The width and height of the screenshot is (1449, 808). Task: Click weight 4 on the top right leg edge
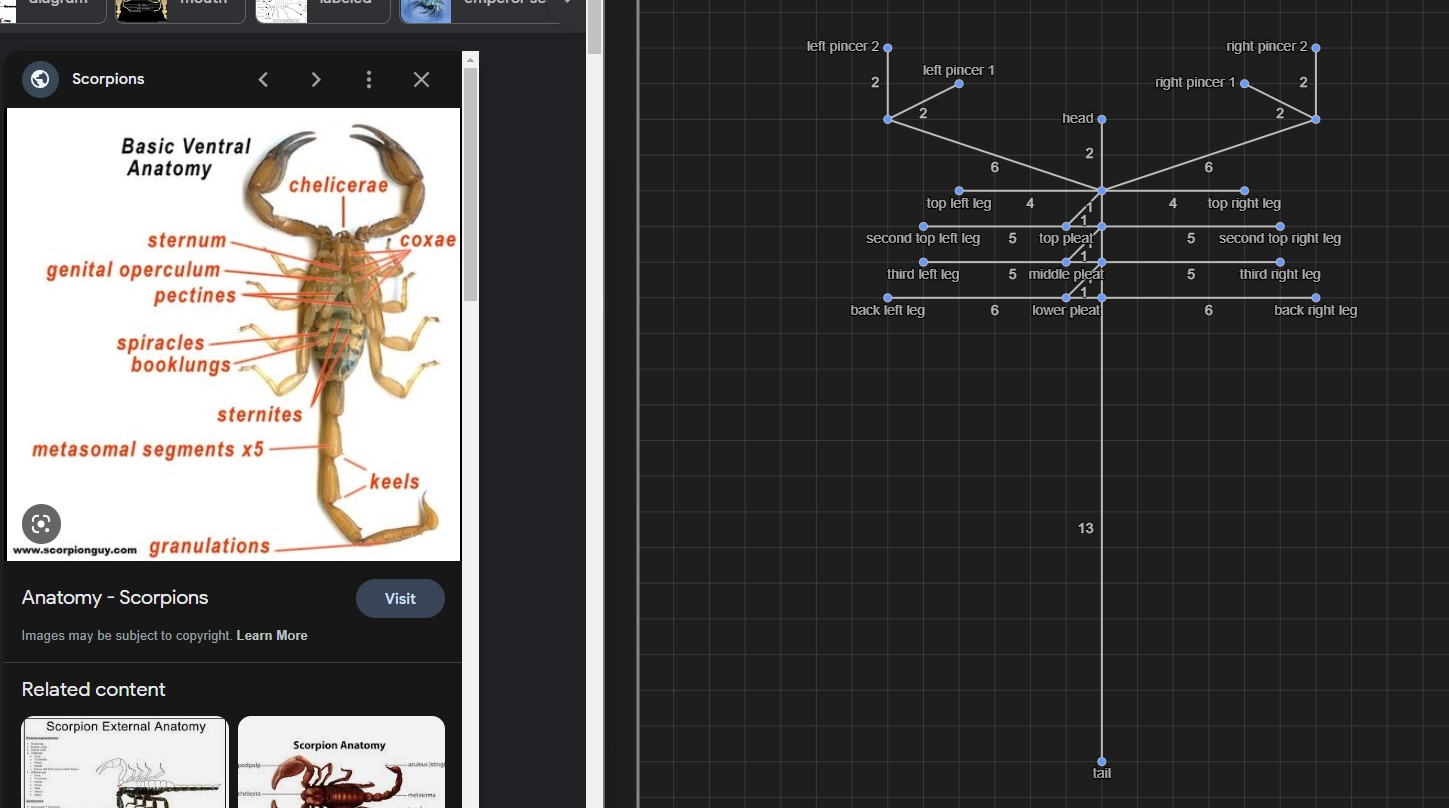(x=1173, y=203)
